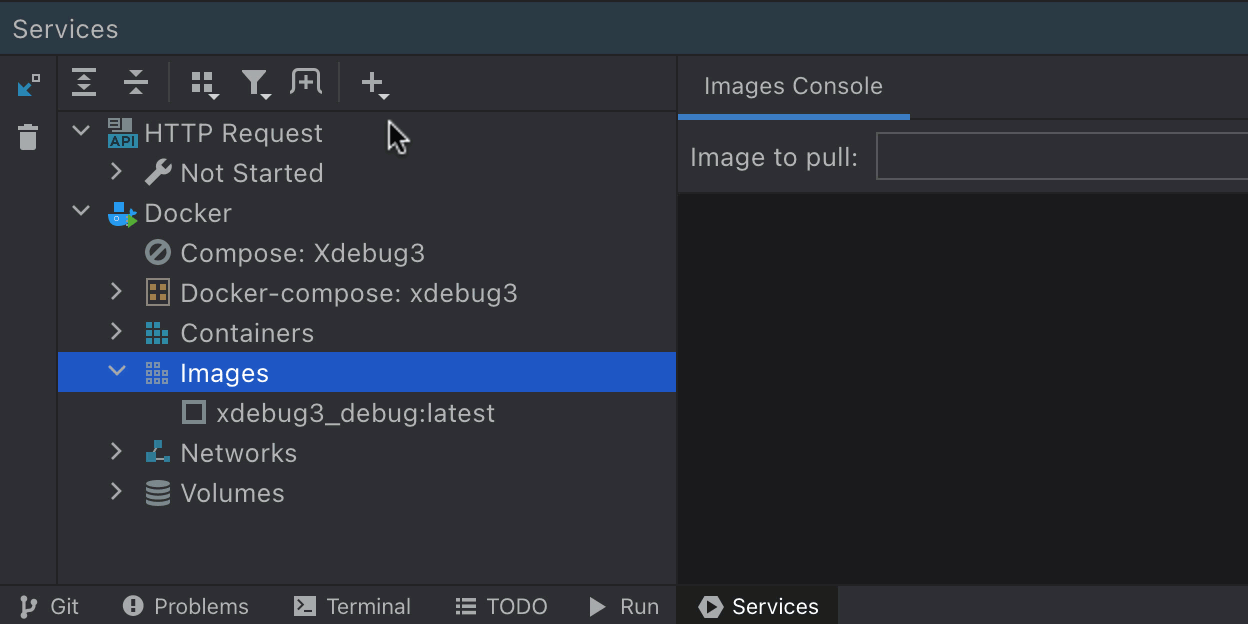Select the HTTP Request tree row
Viewport: 1248px width, 624px height.
[x=367, y=133]
